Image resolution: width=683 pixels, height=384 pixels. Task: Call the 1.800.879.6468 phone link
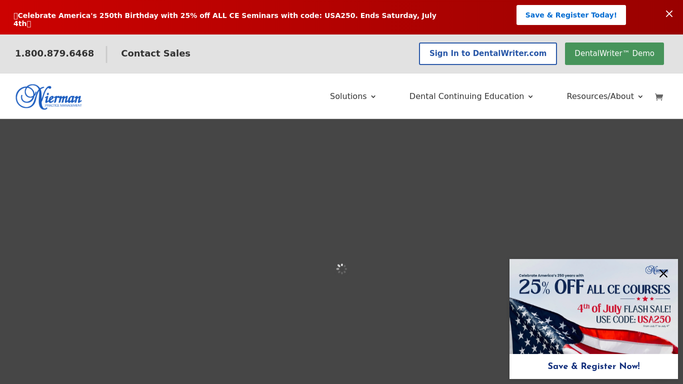(x=54, y=53)
